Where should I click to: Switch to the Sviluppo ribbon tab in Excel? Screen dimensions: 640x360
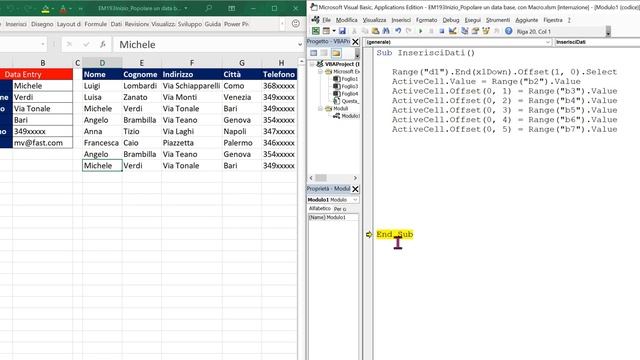(x=190, y=24)
